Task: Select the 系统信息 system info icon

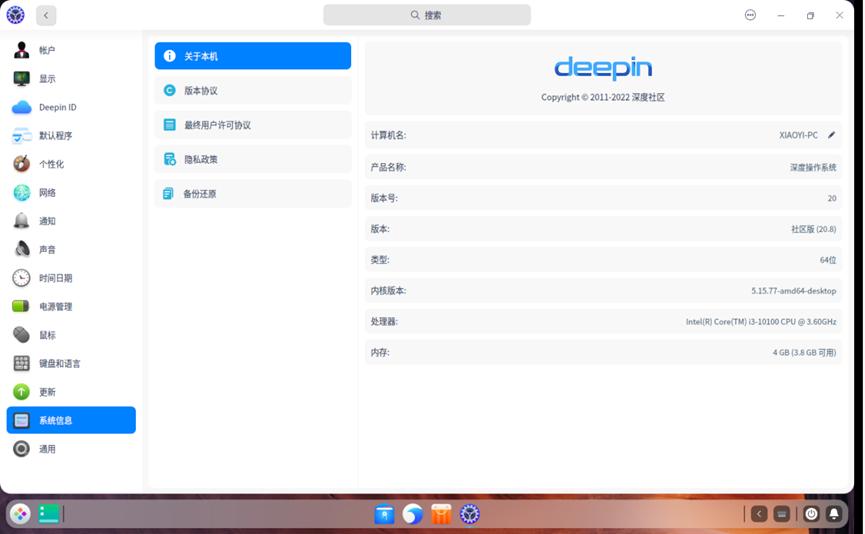Action: [x=22, y=420]
